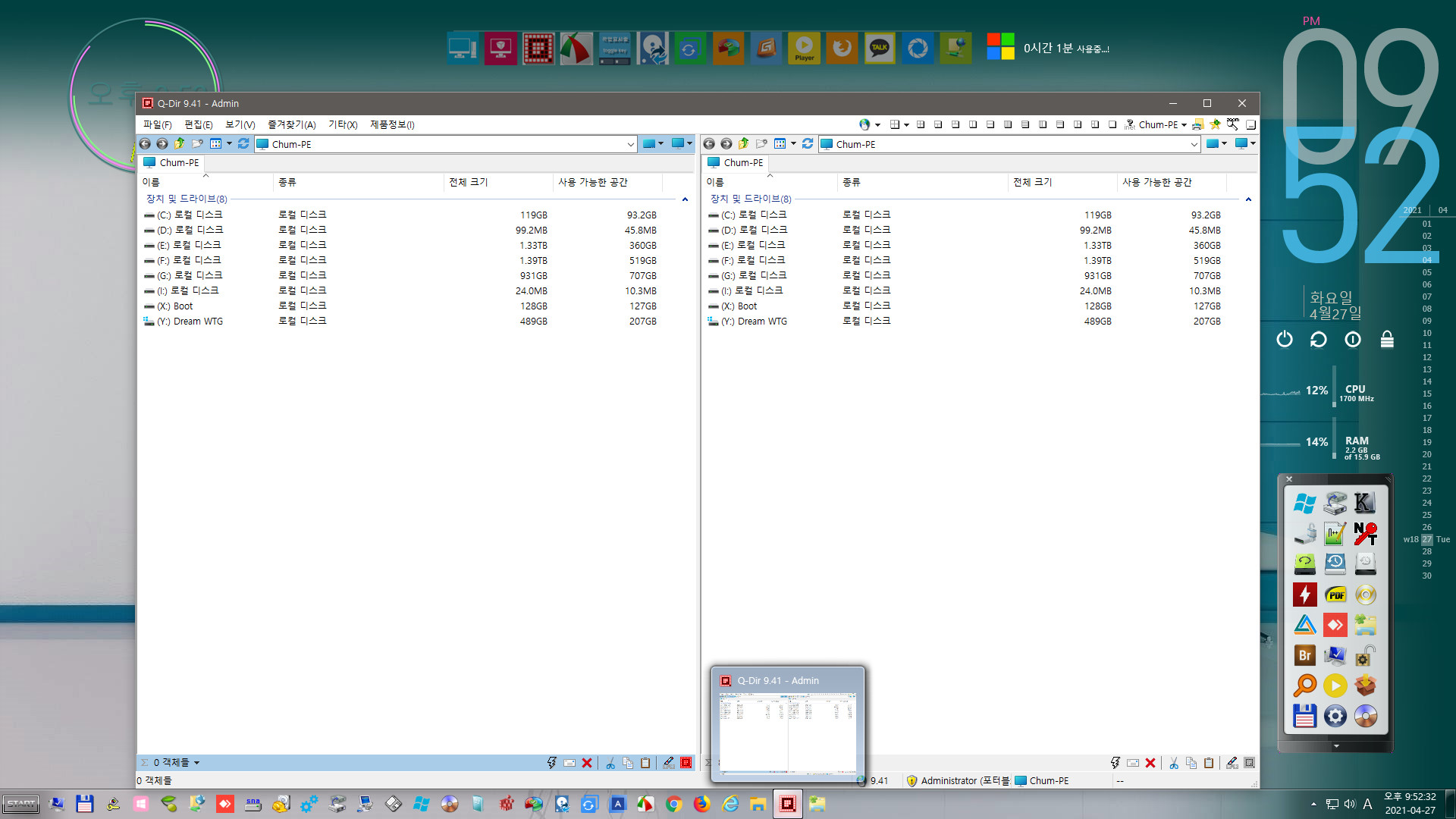
Task: Click the scissors cut icon in the right pane status bar
Action: 1174,763
